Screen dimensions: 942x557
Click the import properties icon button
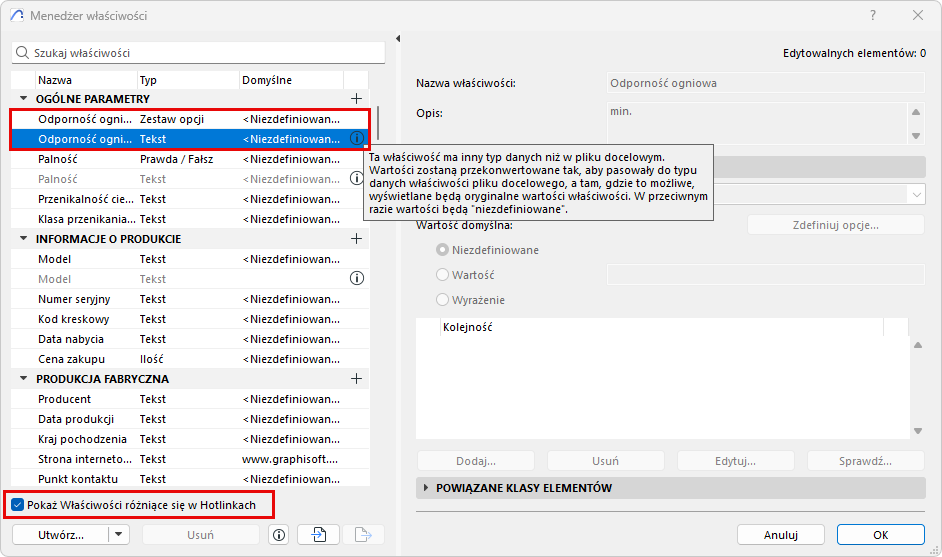pos(318,535)
